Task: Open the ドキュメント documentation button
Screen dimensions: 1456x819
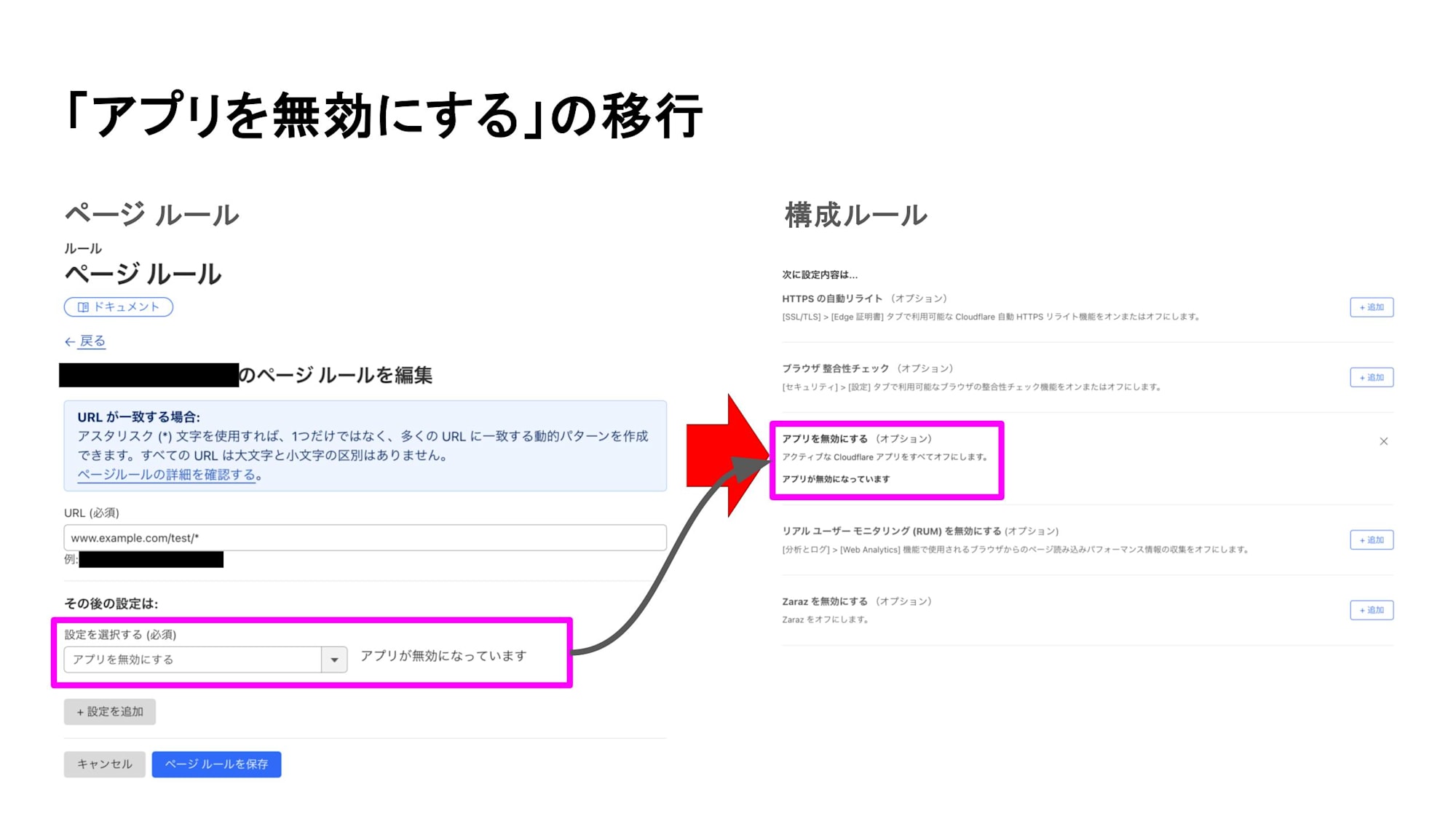Action: [118, 307]
